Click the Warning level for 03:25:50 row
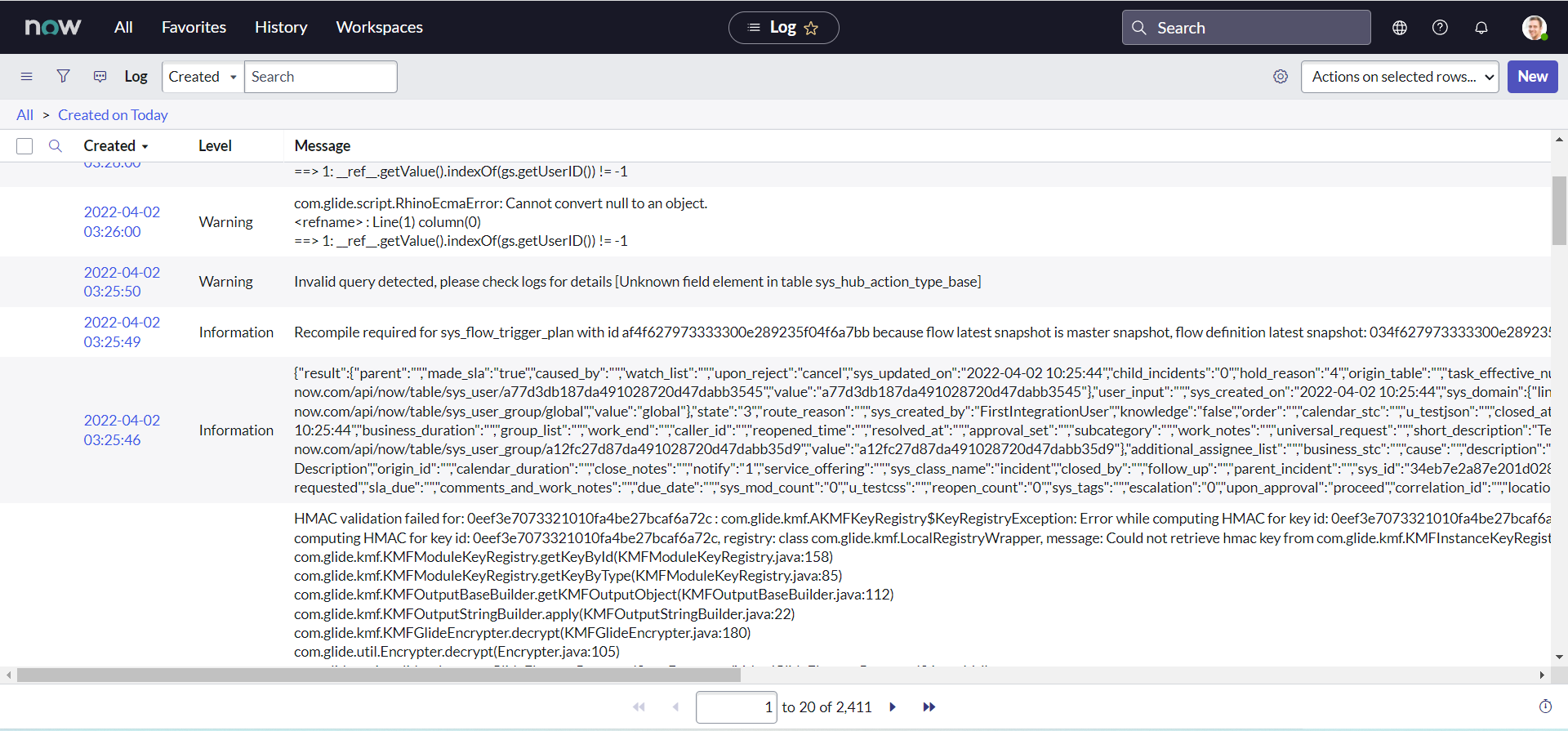This screenshot has width=1568, height=731. click(225, 282)
